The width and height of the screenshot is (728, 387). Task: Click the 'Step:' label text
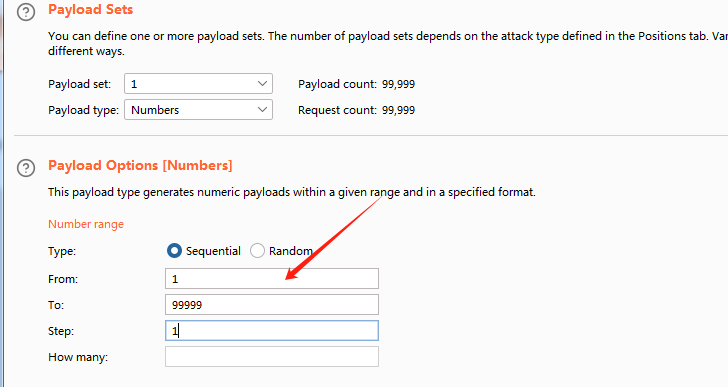[x=61, y=331]
